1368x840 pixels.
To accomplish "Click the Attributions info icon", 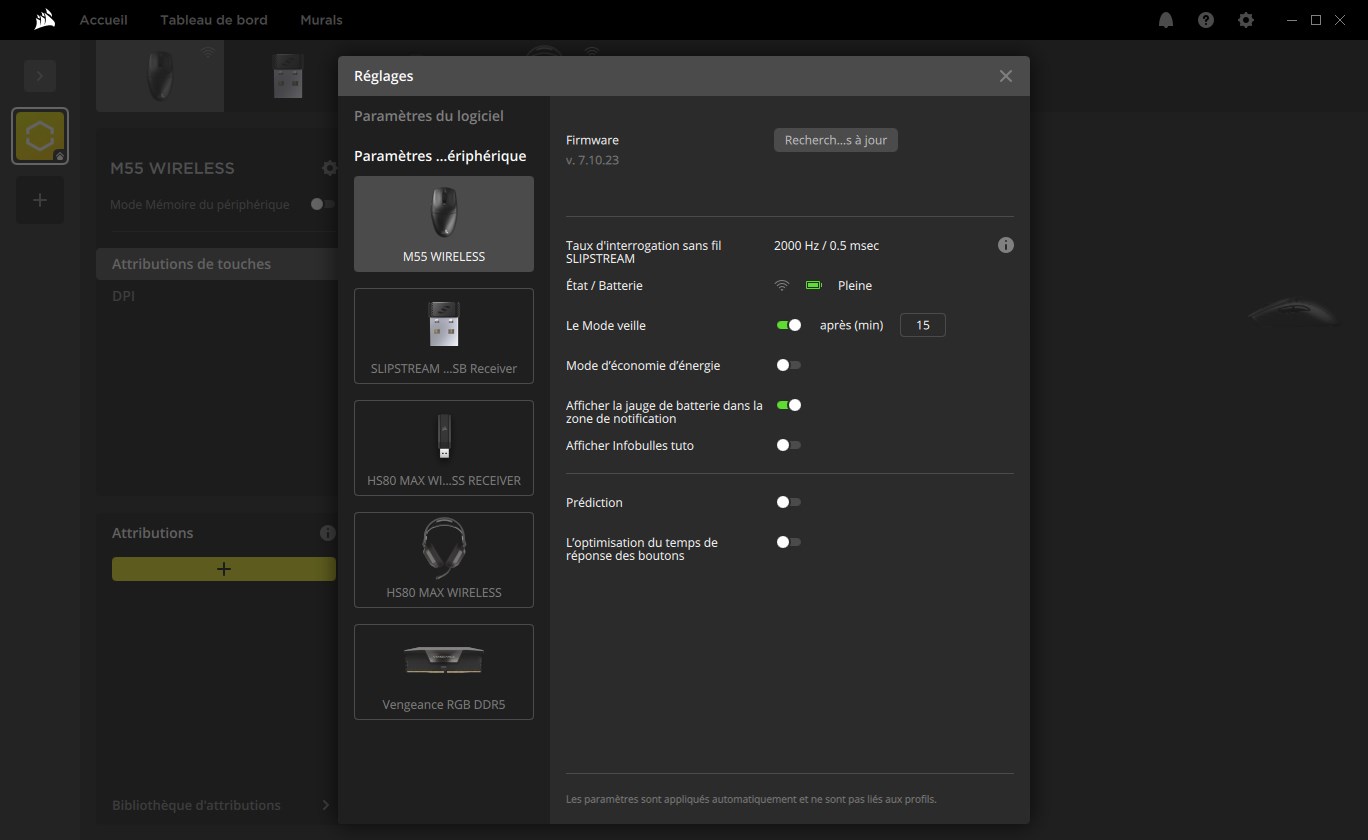I will [x=327, y=533].
